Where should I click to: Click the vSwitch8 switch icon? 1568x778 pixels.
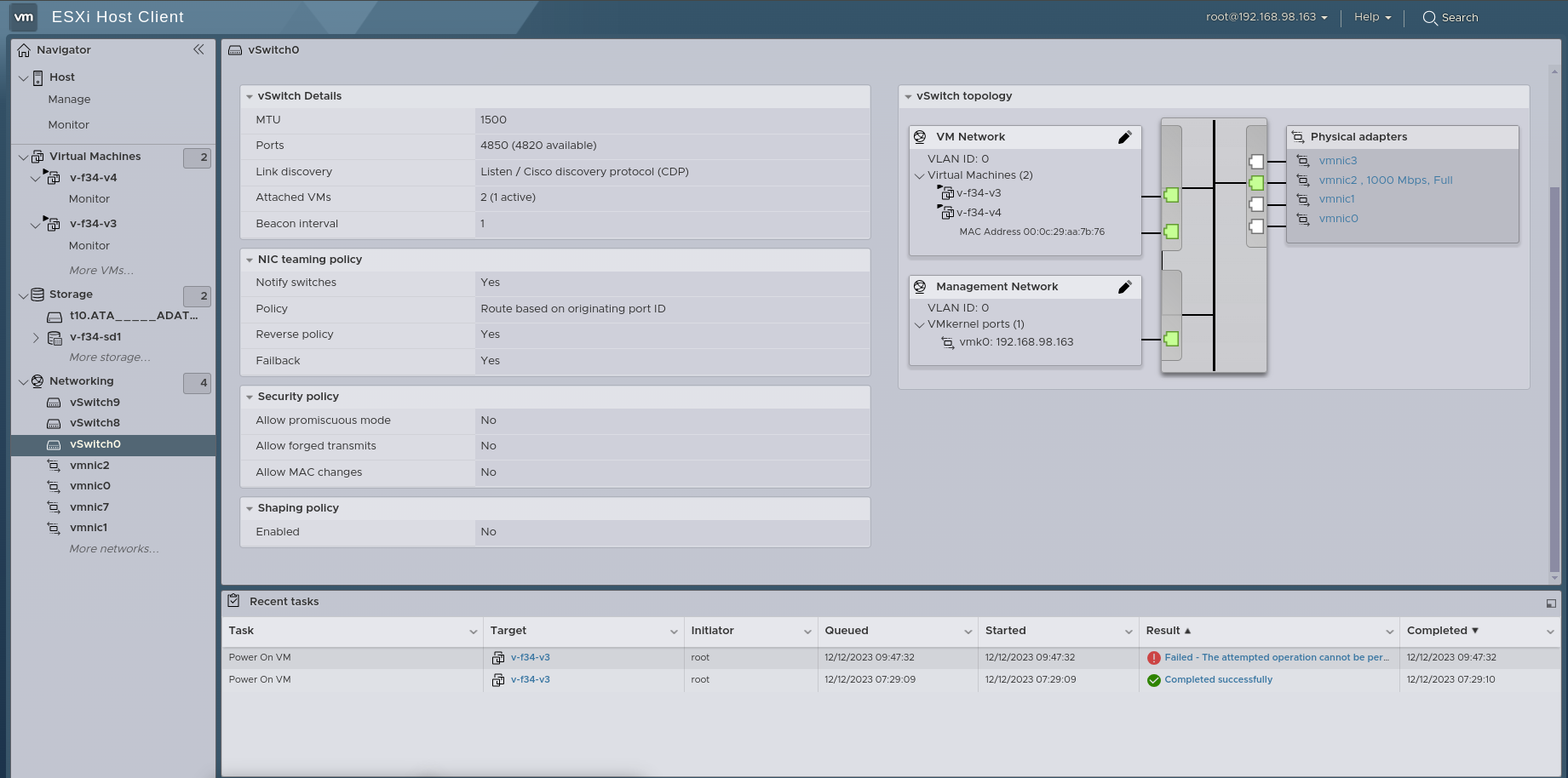click(54, 423)
